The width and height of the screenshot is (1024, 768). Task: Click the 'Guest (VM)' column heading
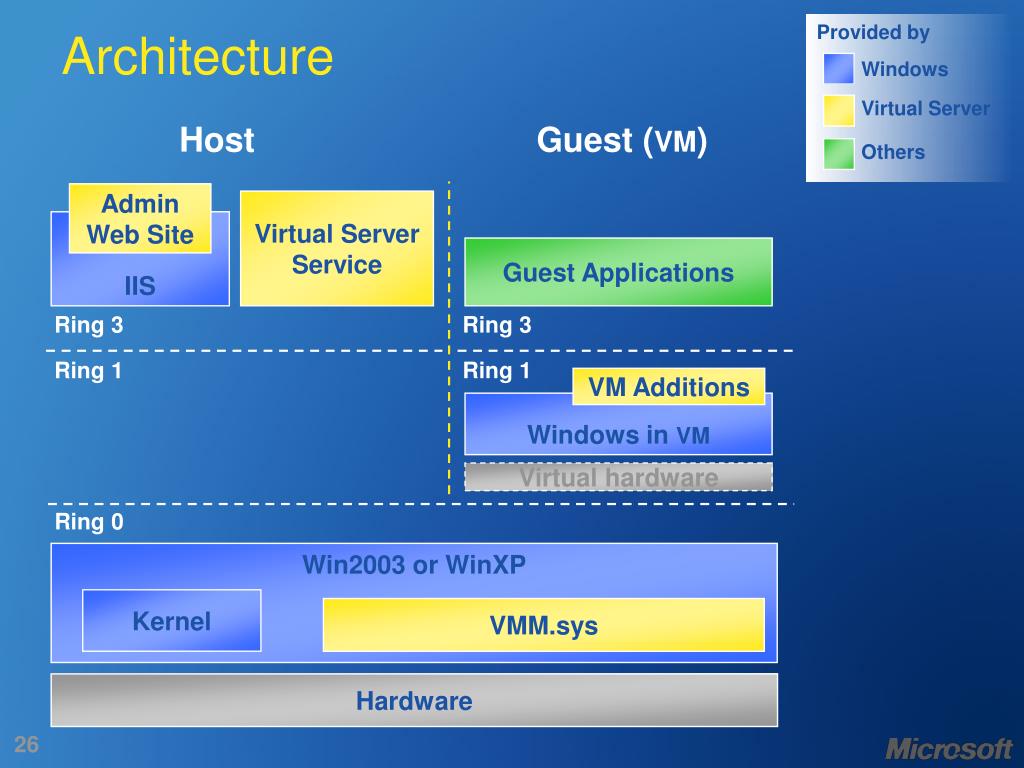(622, 140)
